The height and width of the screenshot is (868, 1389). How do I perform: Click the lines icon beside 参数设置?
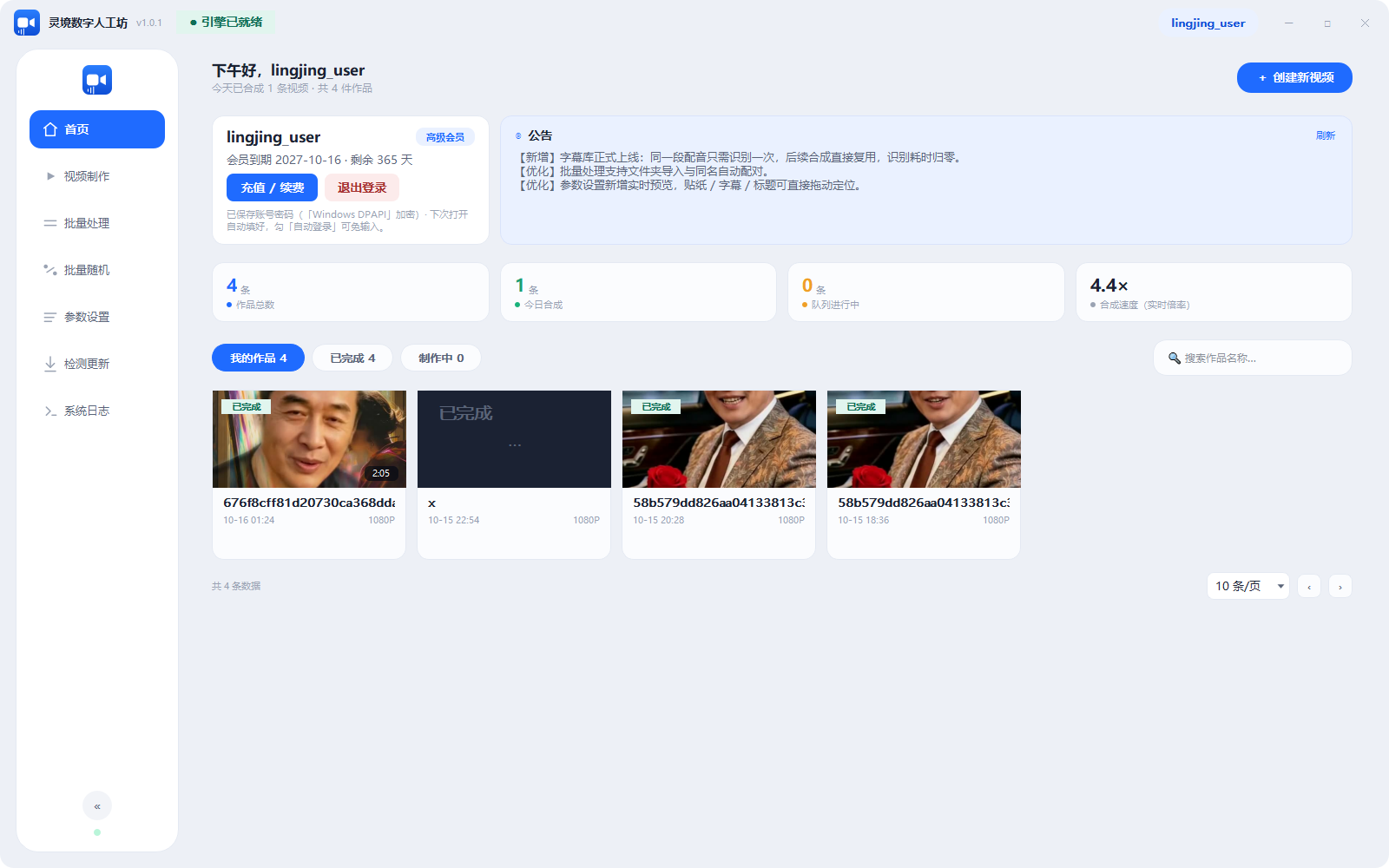pos(50,317)
